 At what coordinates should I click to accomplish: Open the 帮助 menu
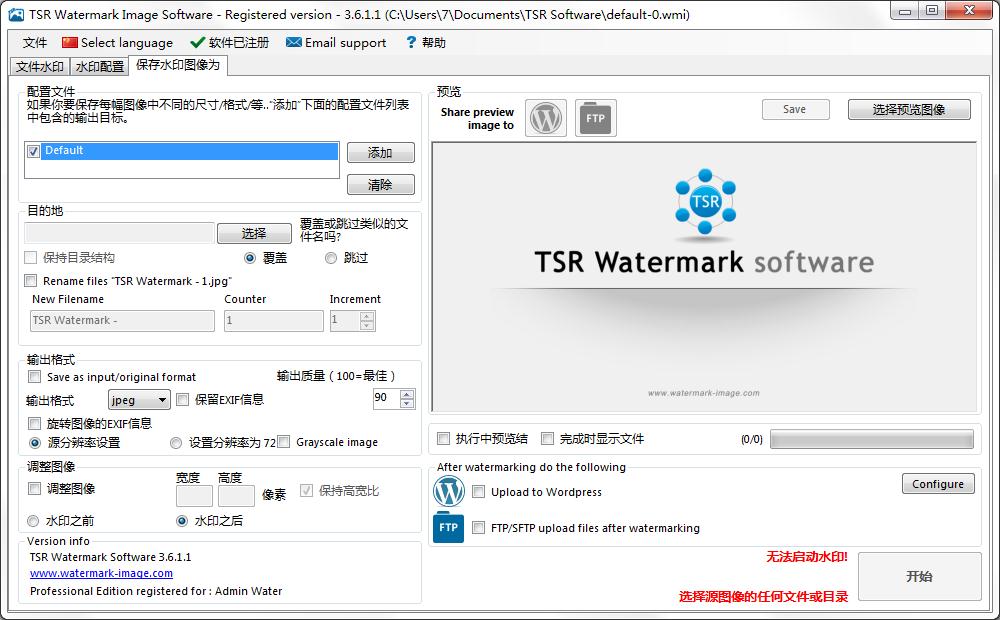425,43
